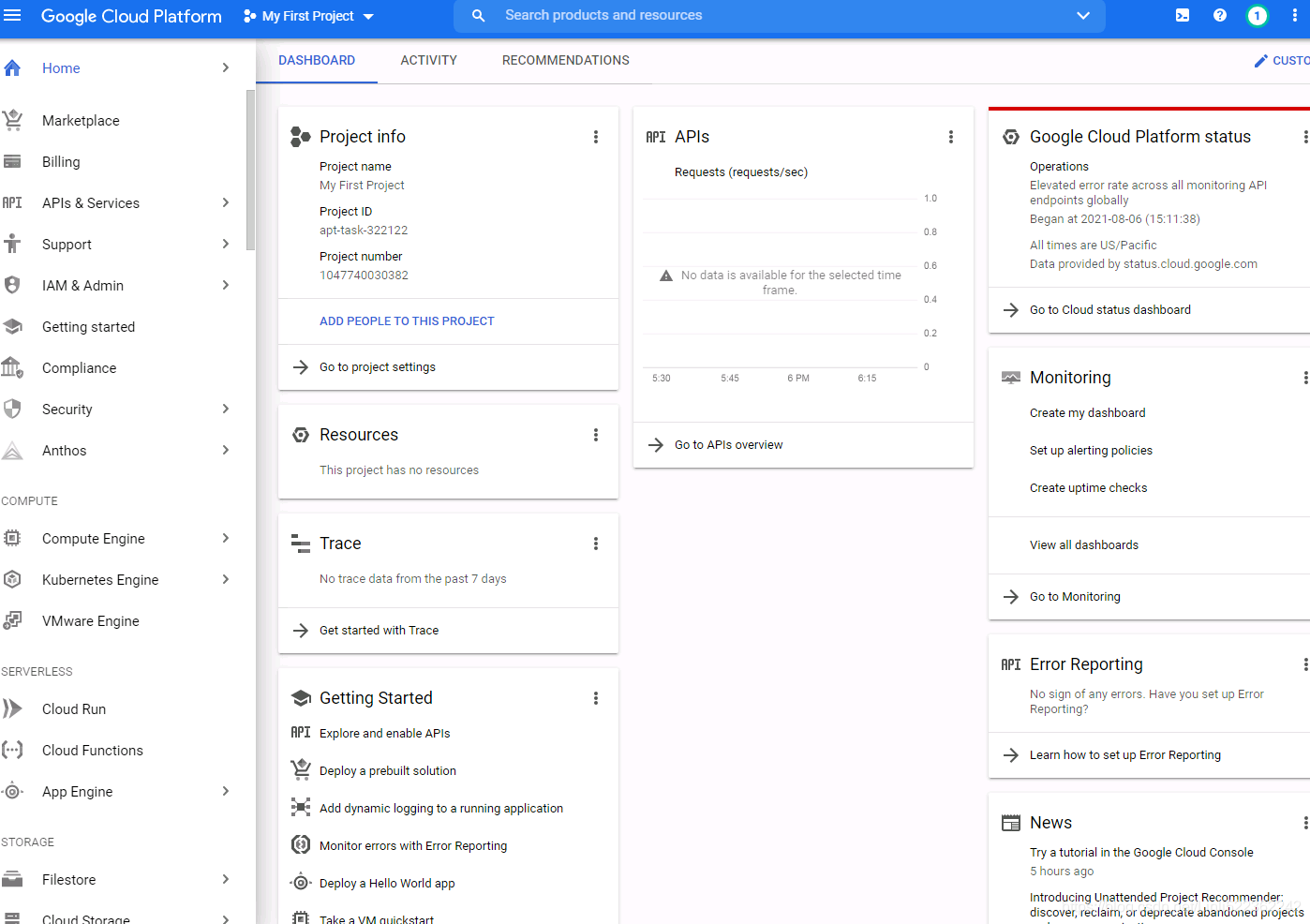Click Create my dashboard link
The width and height of the screenshot is (1310, 924).
(1088, 413)
